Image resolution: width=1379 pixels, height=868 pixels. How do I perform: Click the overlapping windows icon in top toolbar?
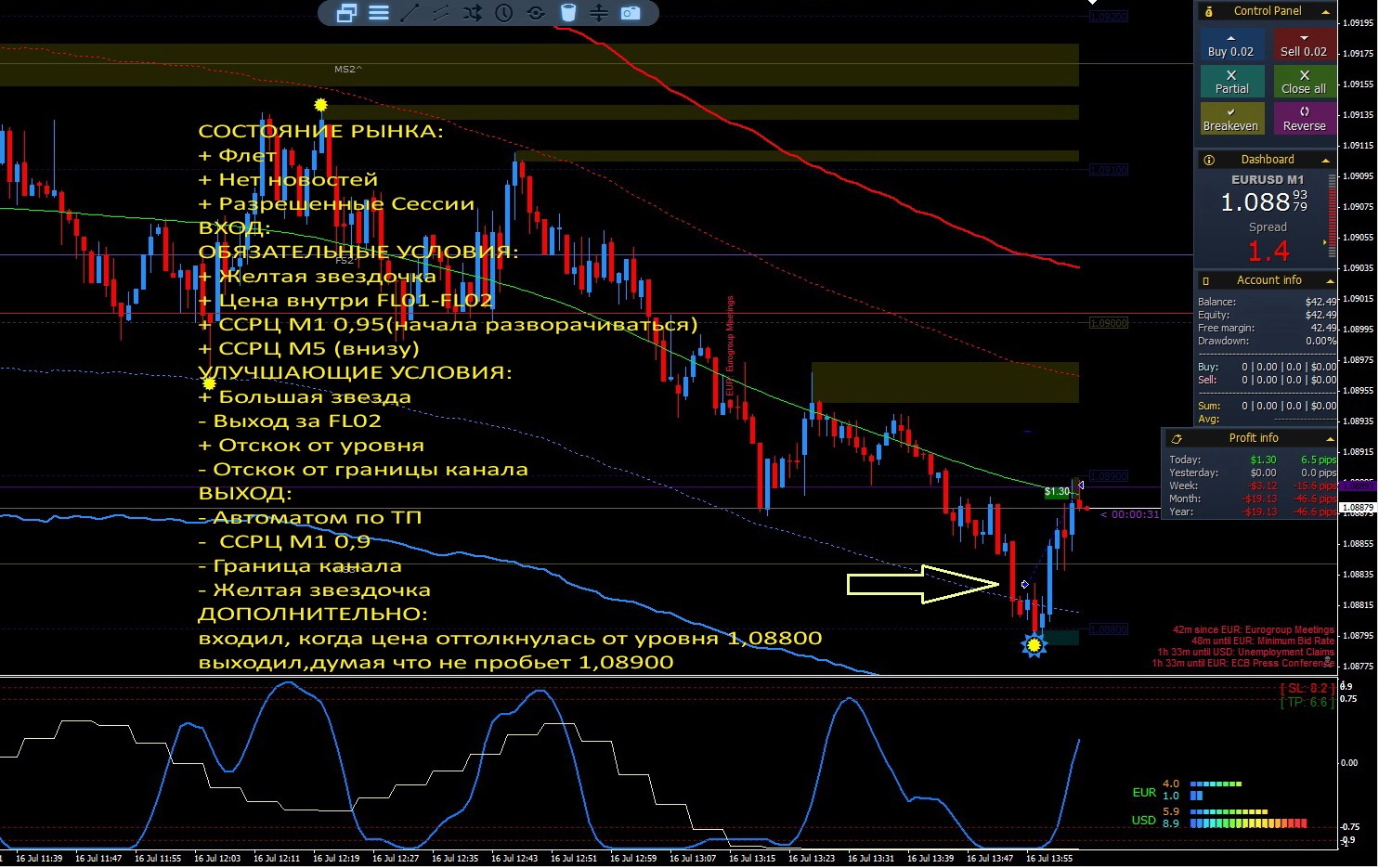click(x=347, y=13)
